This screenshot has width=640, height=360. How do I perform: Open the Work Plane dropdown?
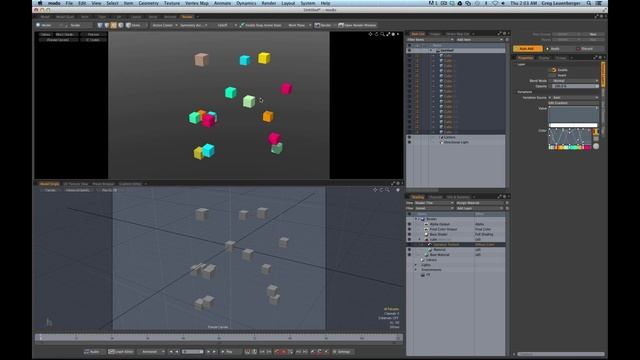[299, 25]
